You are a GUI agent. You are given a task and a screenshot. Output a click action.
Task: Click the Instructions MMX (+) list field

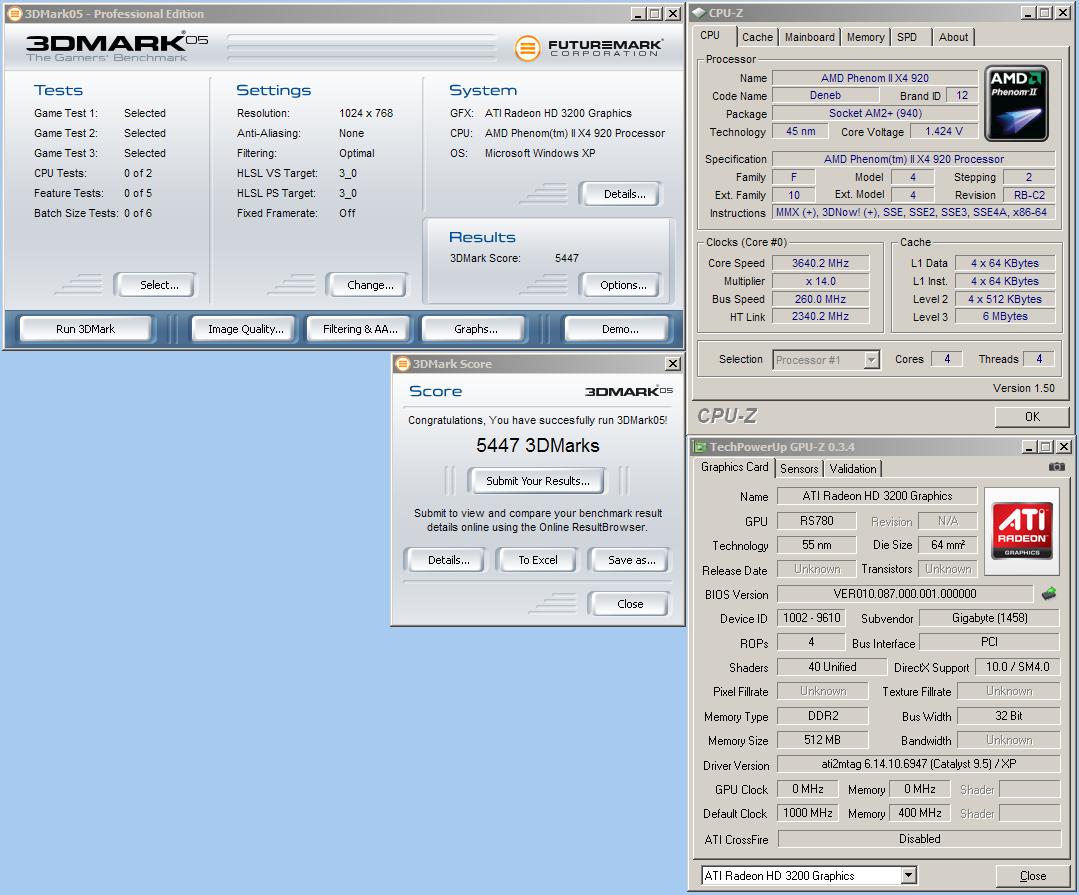click(x=912, y=213)
